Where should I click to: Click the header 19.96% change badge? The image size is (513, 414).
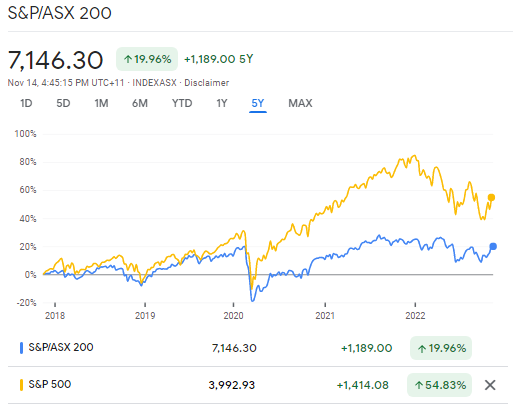tap(147, 59)
